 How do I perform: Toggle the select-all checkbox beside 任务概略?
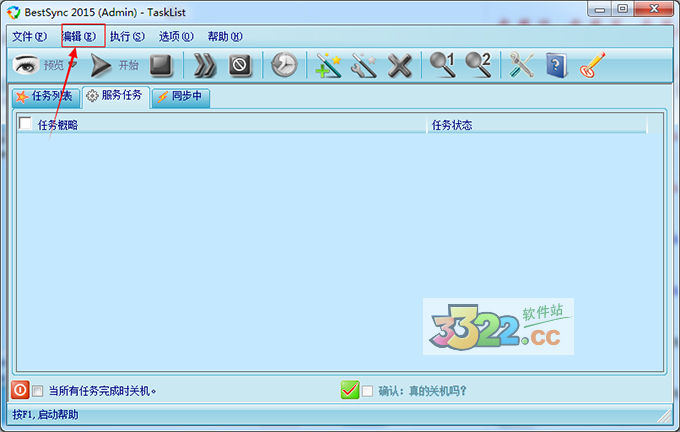click(x=26, y=124)
